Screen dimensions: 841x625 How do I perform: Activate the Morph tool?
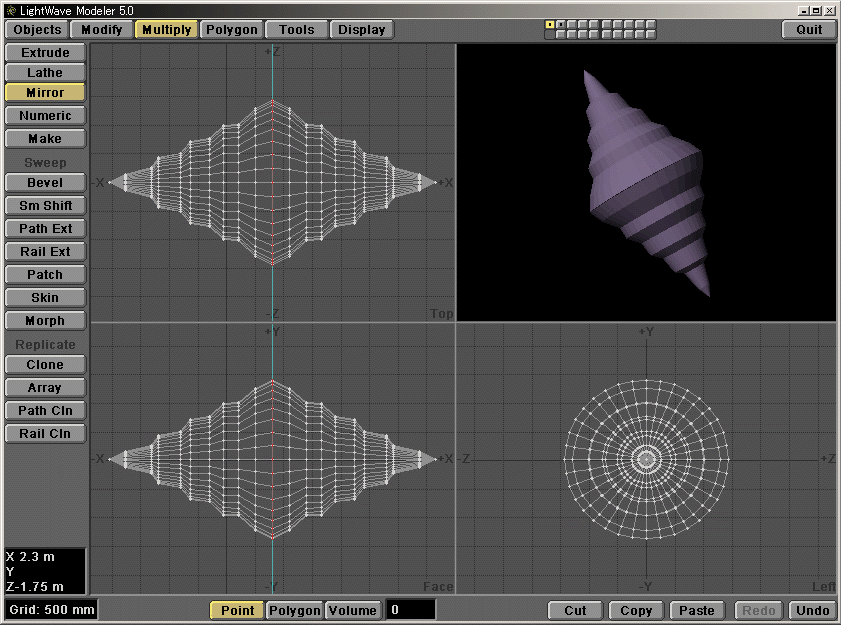tap(44, 320)
